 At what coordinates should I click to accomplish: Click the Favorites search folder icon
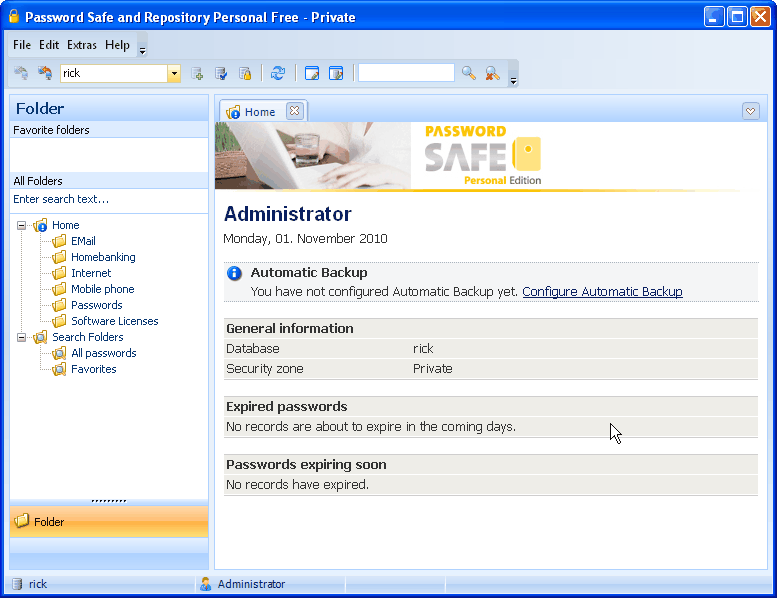click(x=59, y=369)
